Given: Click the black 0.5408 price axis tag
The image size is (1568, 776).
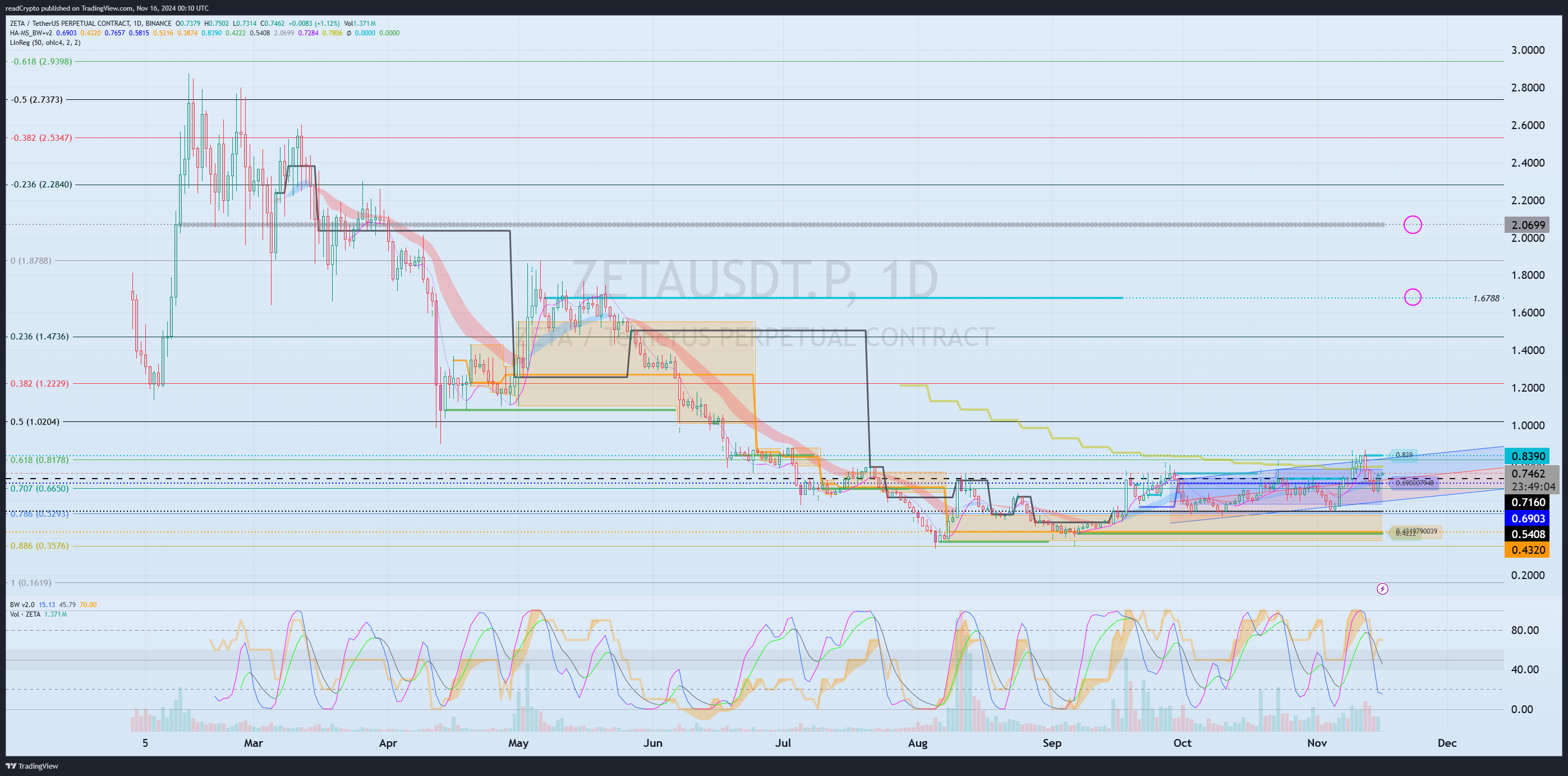Looking at the screenshot, I should pyautogui.click(x=1527, y=534).
